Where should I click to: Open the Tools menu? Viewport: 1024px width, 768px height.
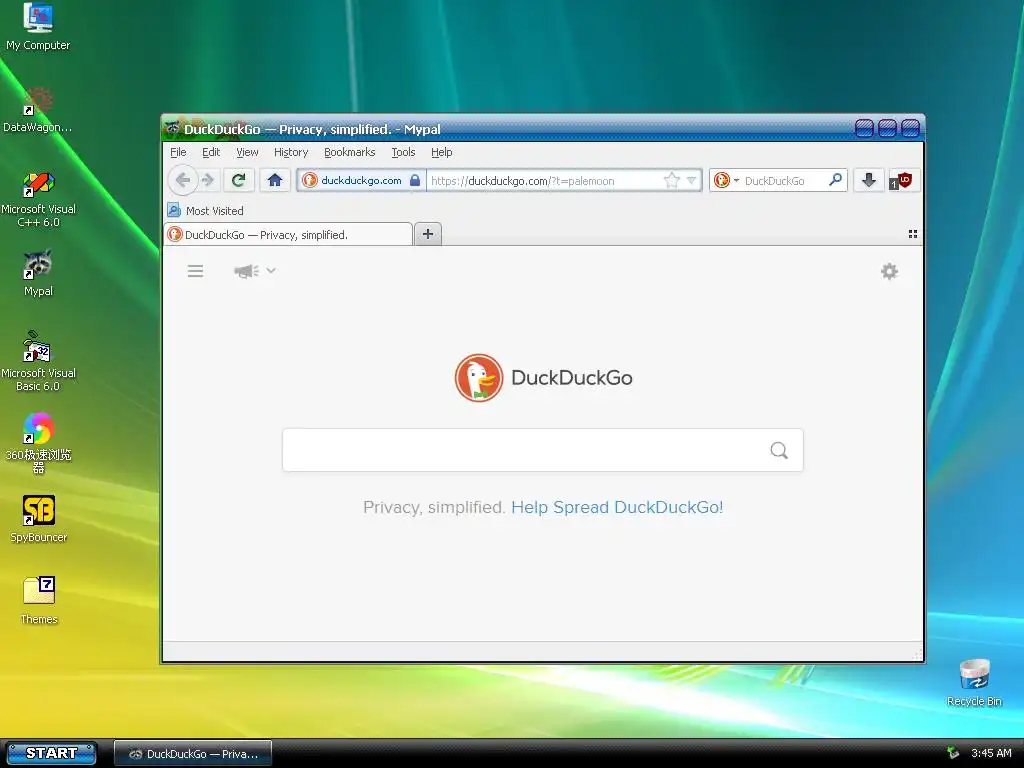pos(403,152)
